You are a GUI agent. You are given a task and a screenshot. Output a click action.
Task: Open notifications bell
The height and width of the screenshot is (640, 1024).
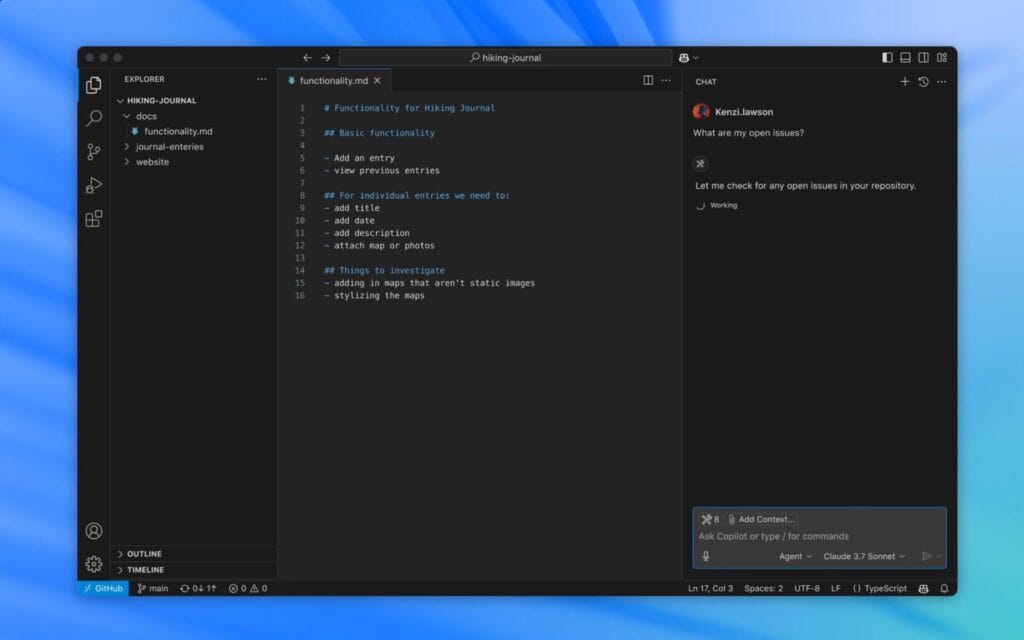pos(944,588)
